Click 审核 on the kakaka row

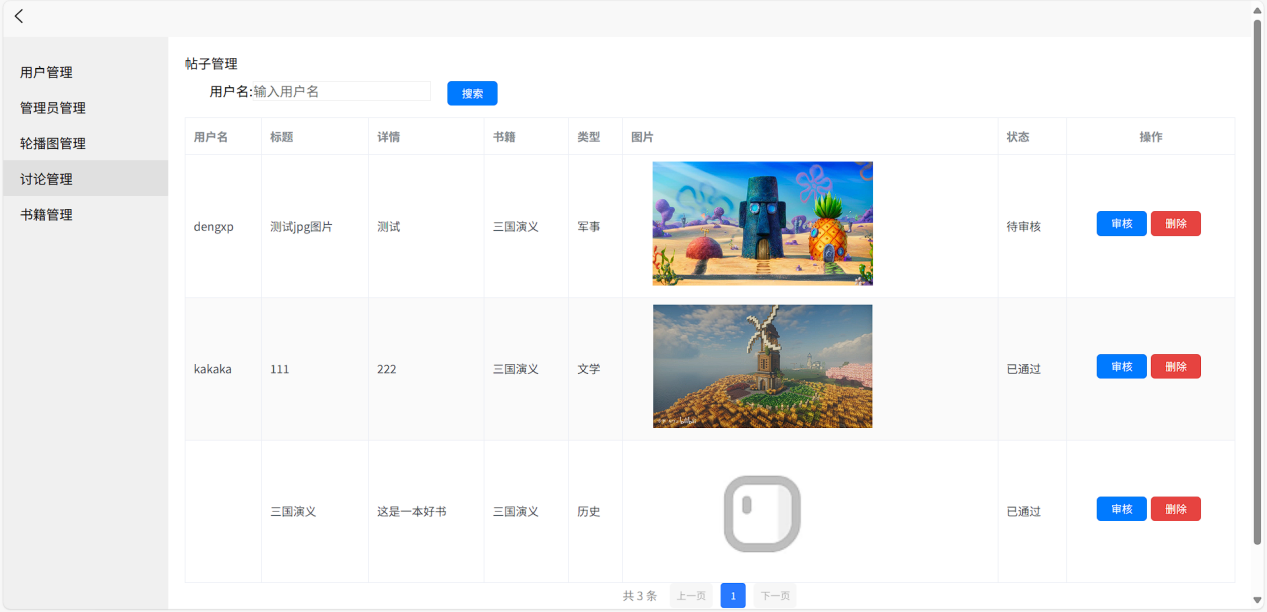[x=1120, y=366]
